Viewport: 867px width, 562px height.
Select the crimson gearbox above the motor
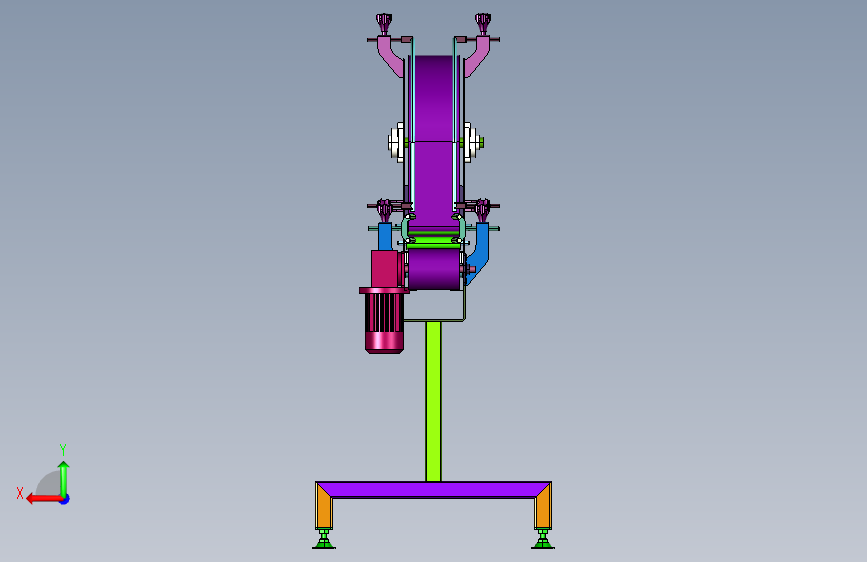click(385, 269)
